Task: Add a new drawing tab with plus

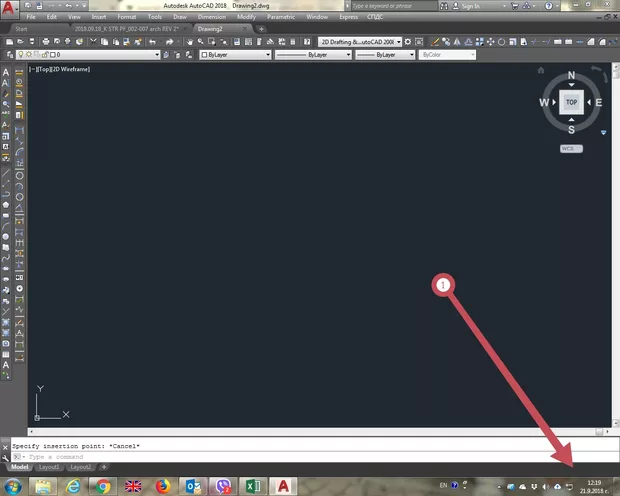Action: [x=261, y=29]
